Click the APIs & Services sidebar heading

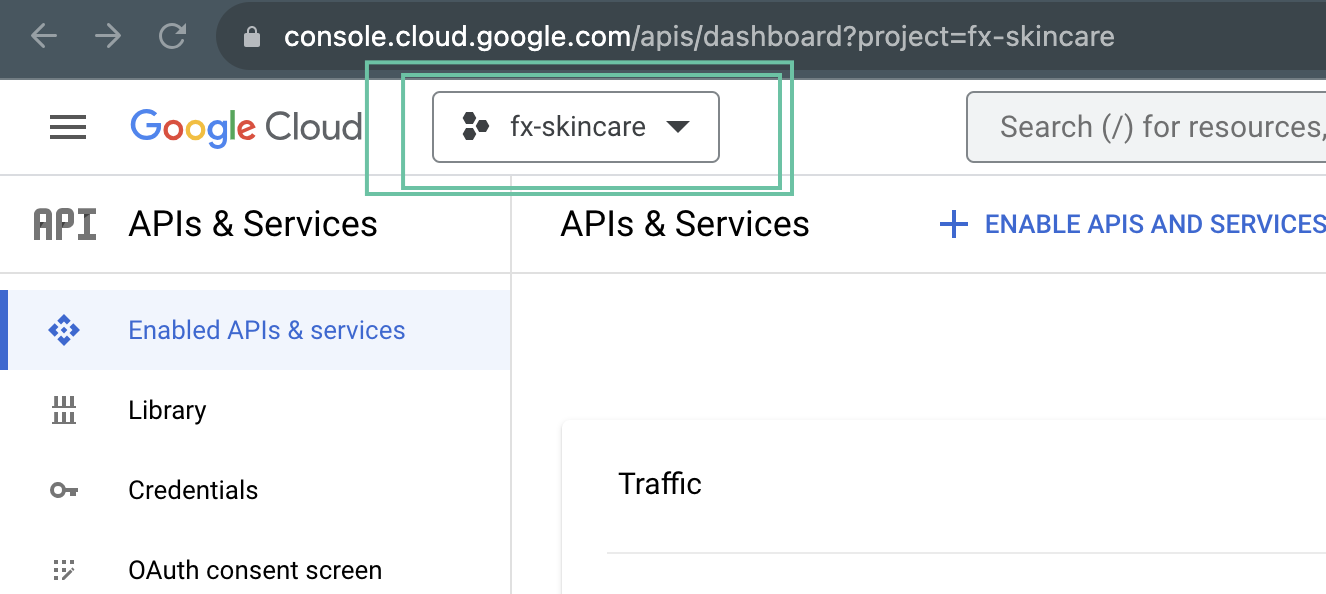(x=253, y=224)
